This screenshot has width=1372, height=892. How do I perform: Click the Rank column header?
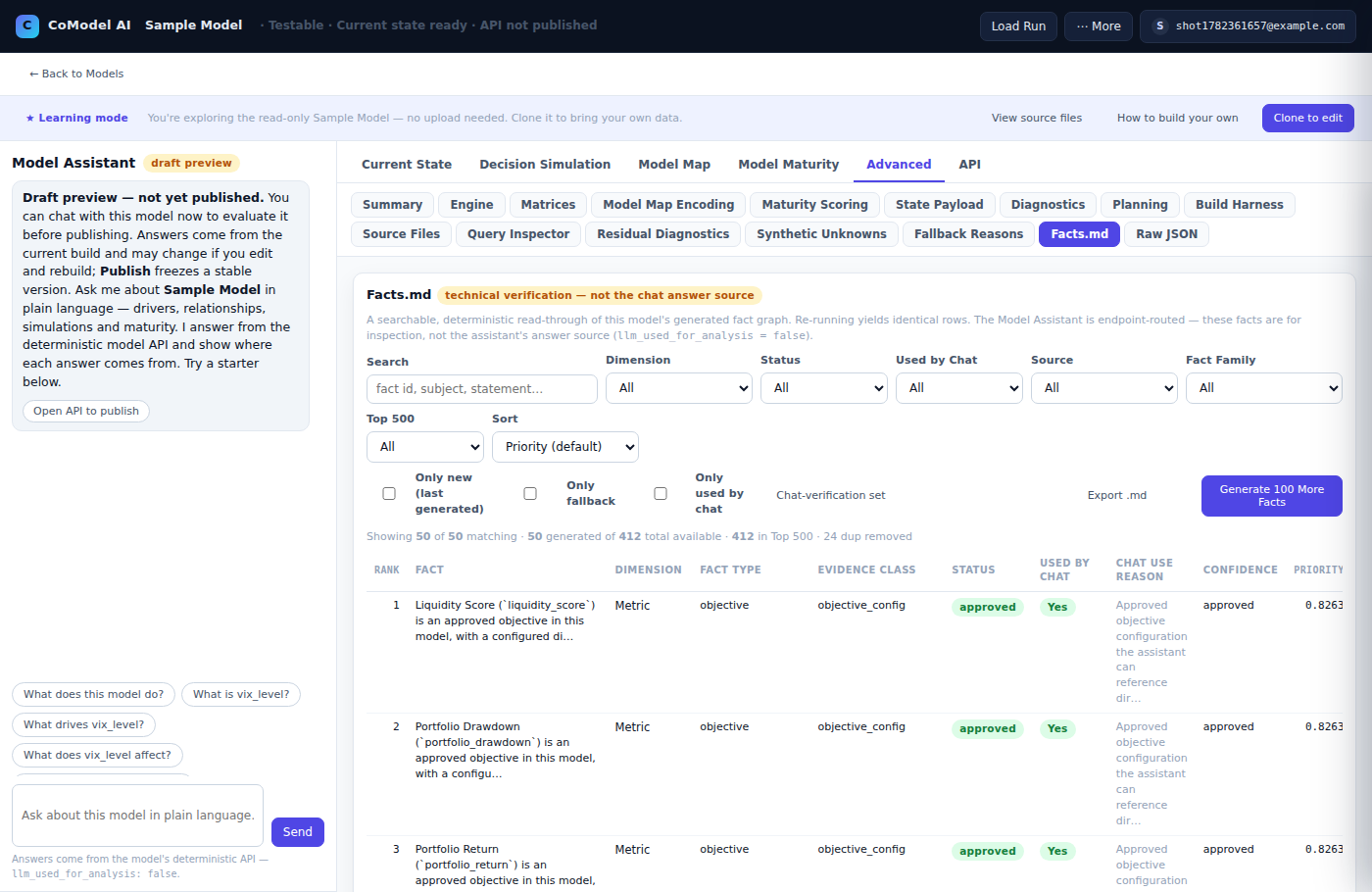[387, 570]
